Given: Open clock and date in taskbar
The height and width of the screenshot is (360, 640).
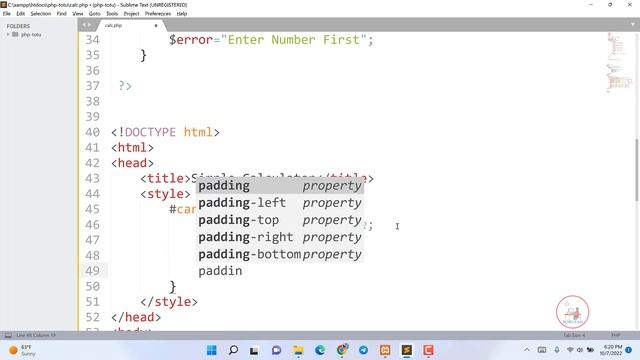Looking at the screenshot, I should [x=611, y=350].
